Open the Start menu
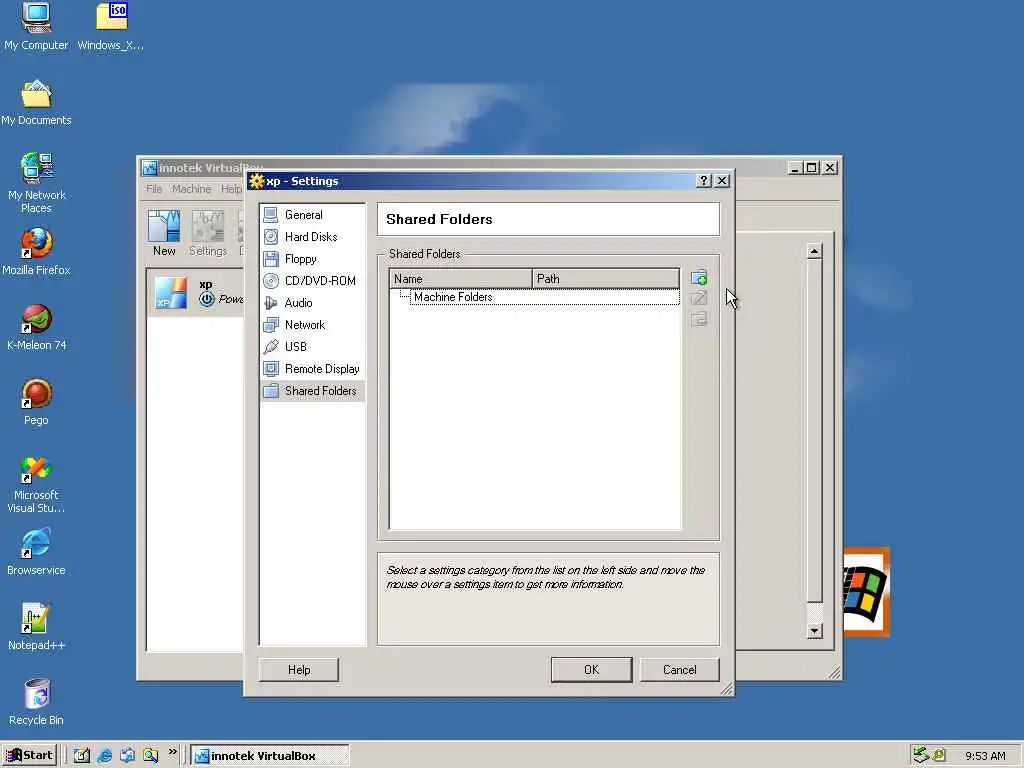 [29, 756]
